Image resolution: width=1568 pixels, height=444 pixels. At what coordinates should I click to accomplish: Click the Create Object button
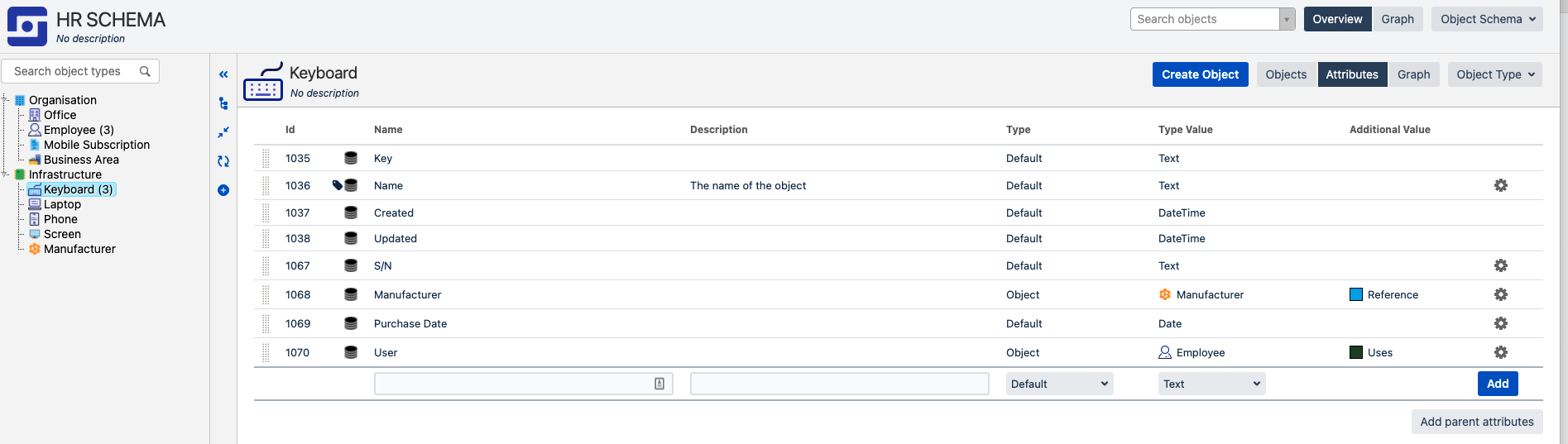1200,74
